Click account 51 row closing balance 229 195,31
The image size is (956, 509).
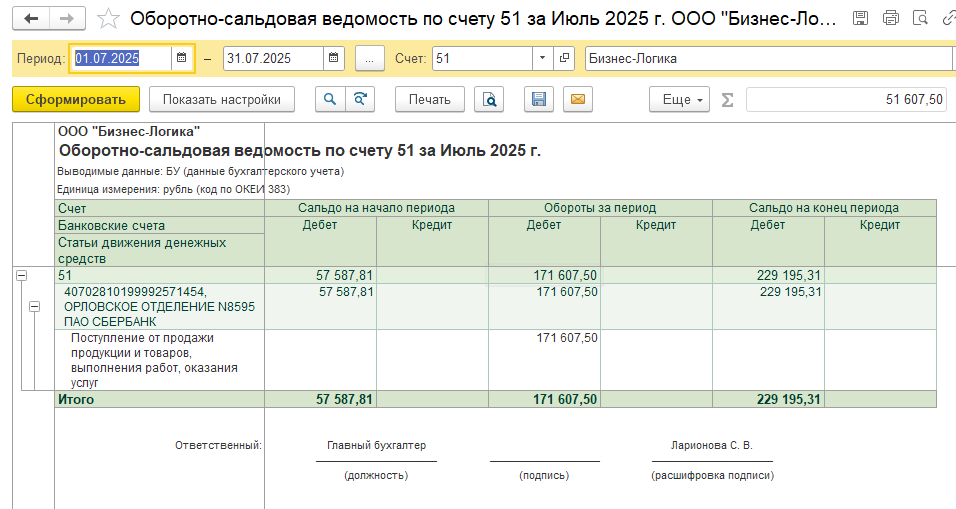click(768, 276)
